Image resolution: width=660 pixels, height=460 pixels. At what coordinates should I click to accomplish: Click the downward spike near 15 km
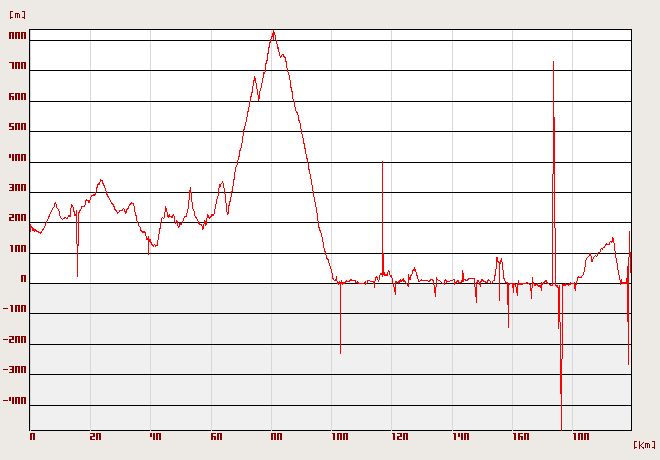coord(77,273)
